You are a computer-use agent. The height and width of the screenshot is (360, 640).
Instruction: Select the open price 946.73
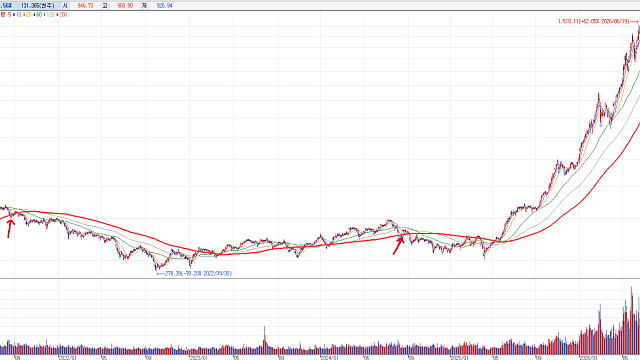click(85, 6)
